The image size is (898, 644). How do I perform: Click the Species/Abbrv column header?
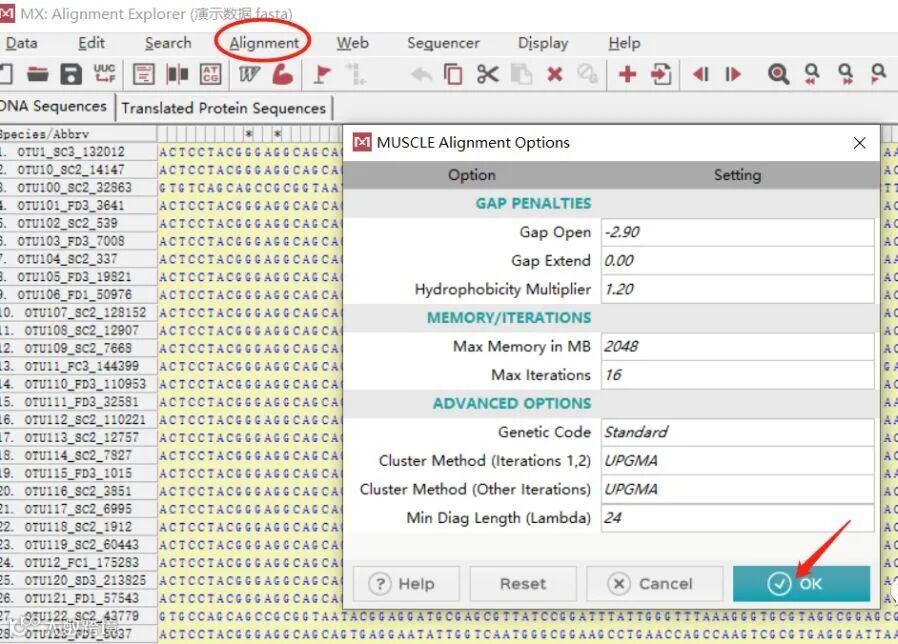click(x=78, y=134)
